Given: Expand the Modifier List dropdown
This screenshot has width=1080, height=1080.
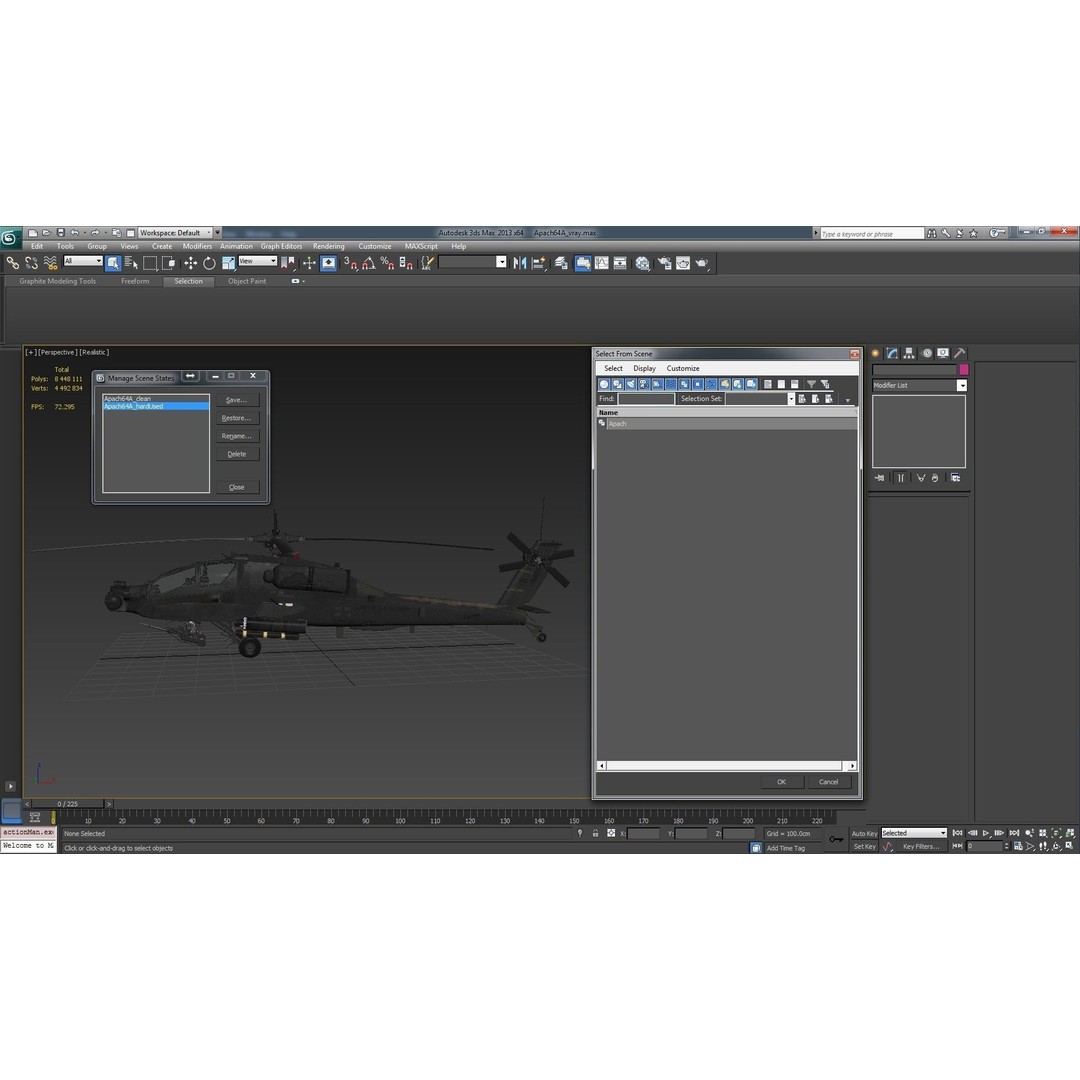Looking at the screenshot, I should point(920,386).
